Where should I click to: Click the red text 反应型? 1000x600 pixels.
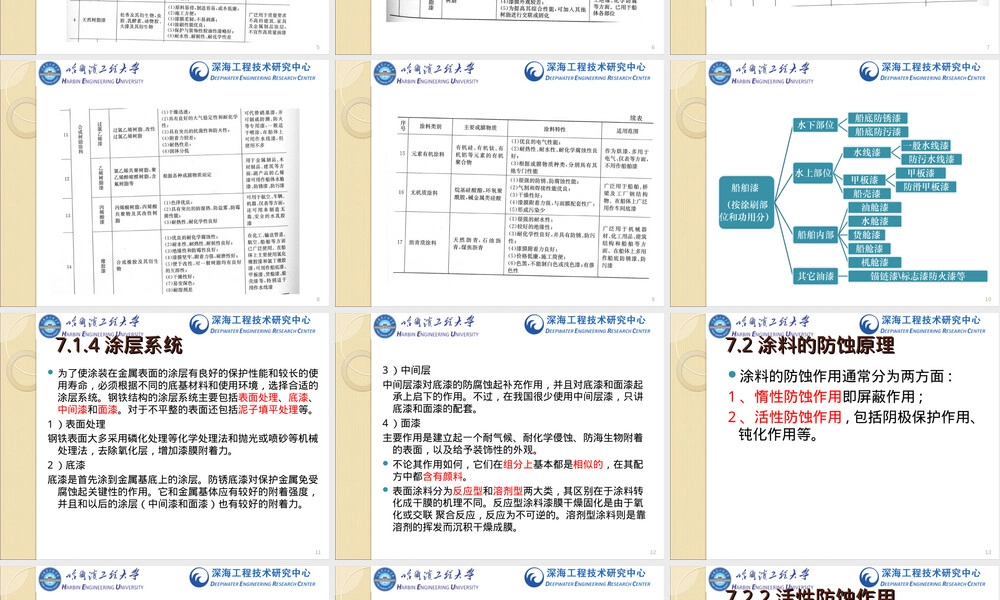click(467, 490)
